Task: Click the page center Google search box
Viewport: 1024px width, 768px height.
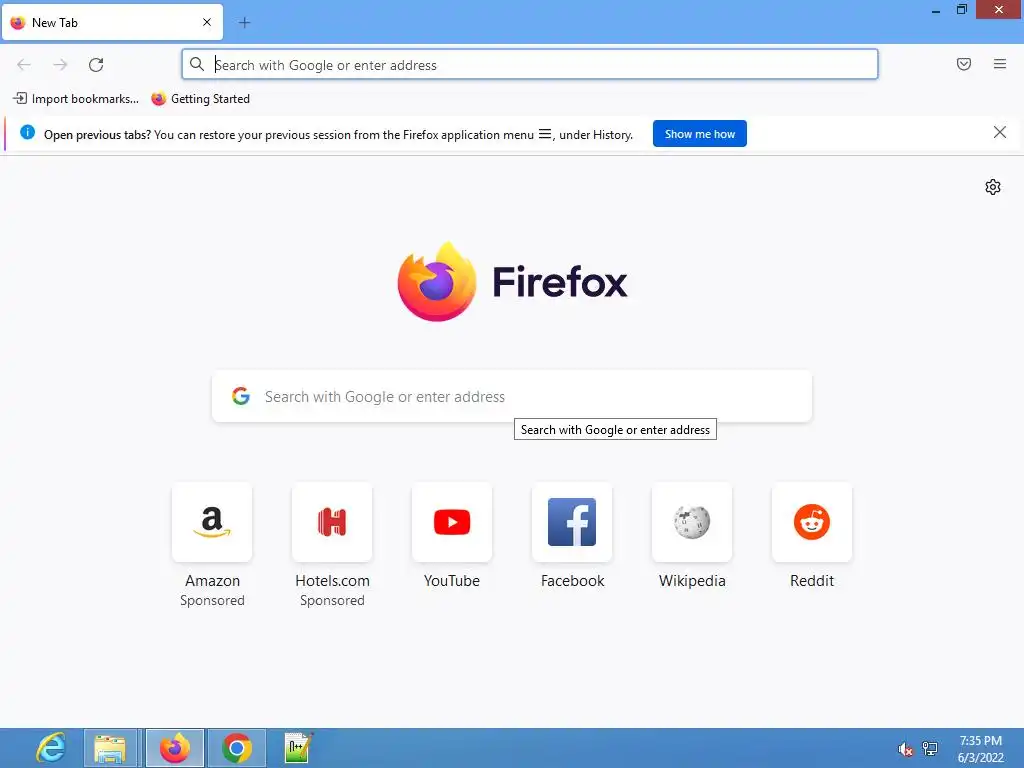Action: coord(512,396)
